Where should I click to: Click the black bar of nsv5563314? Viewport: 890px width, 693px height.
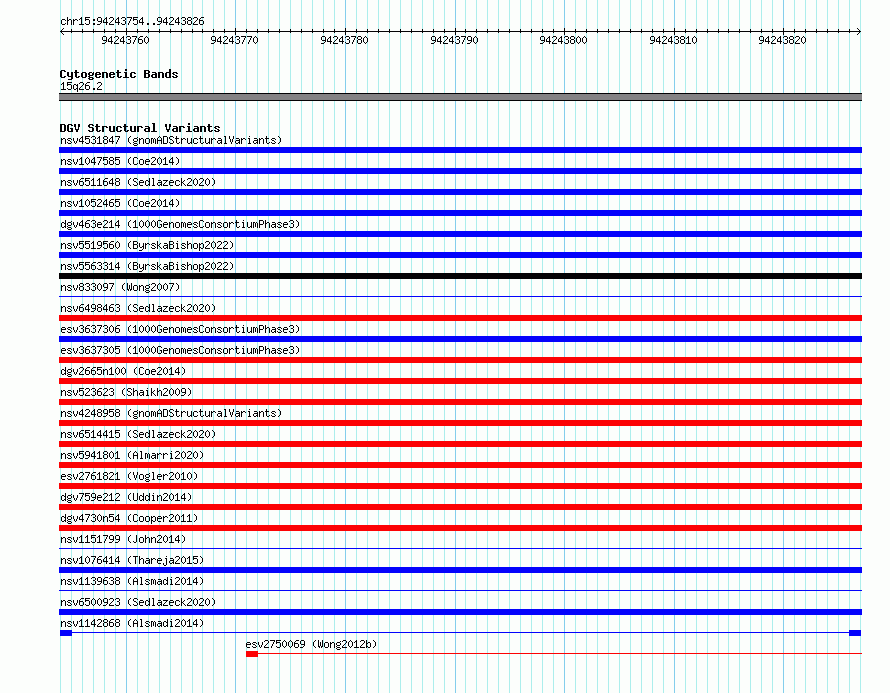tap(460, 276)
